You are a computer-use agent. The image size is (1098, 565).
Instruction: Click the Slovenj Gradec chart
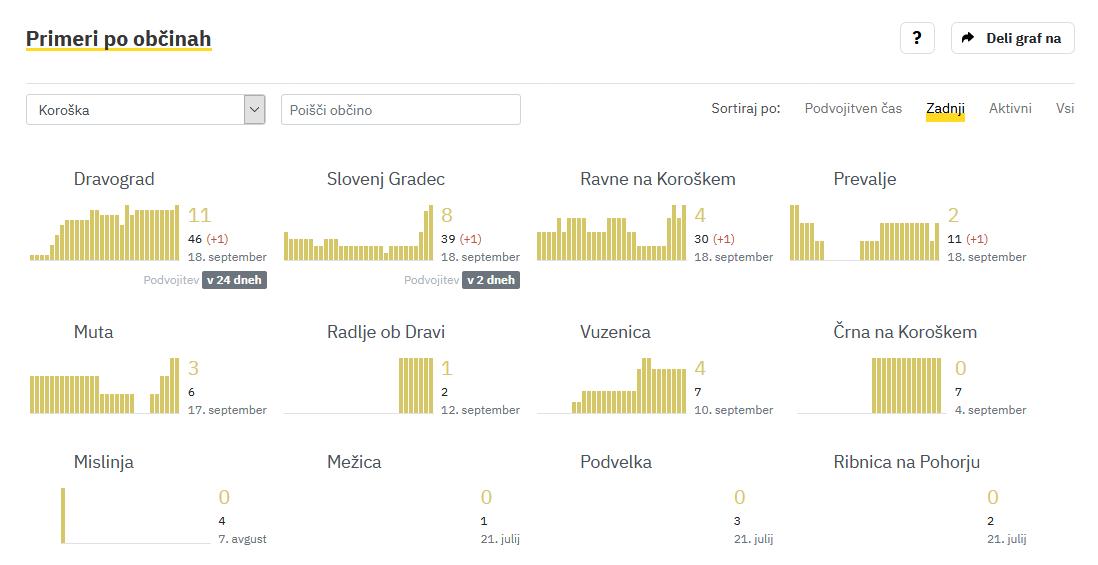358,234
